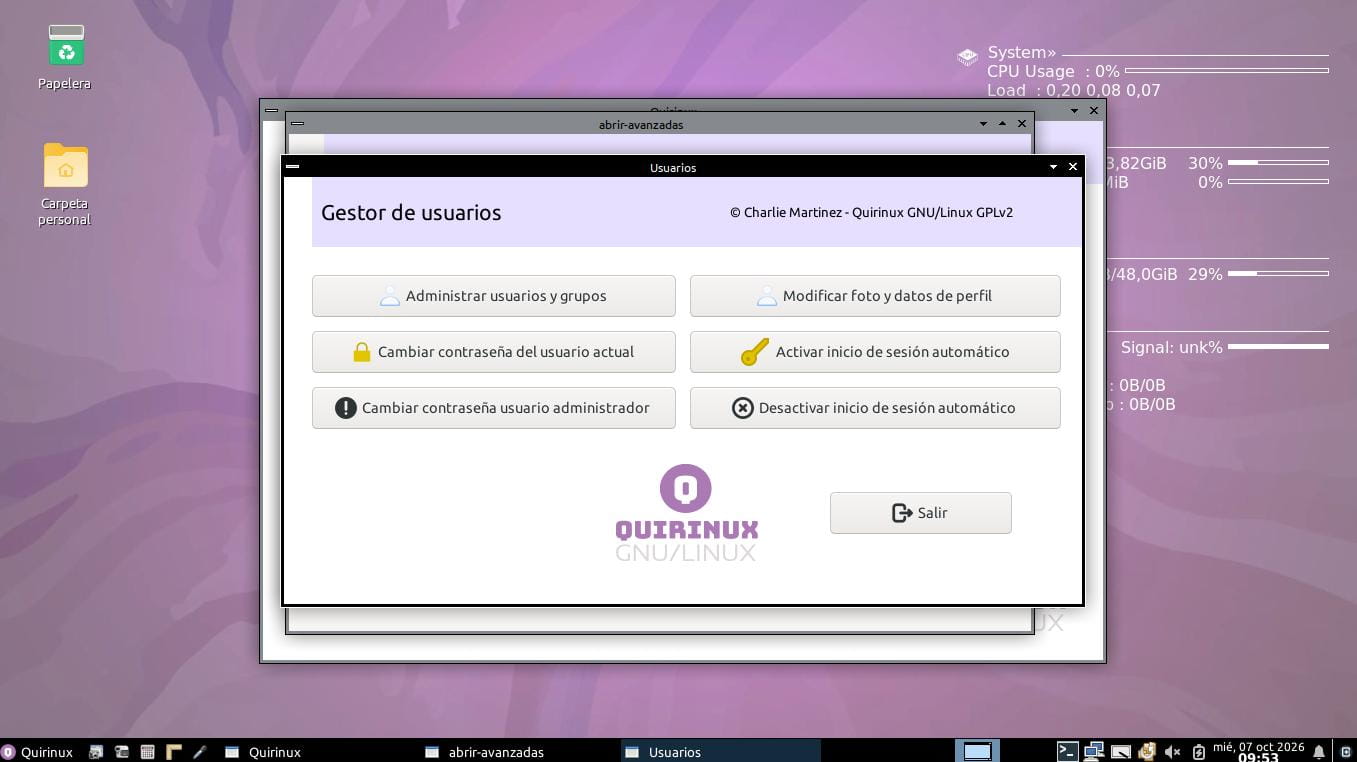The height and width of the screenshot is (762, 1357).
Task: Click the second quick-launch icon beside the calculator
Action: click(121, 752)
